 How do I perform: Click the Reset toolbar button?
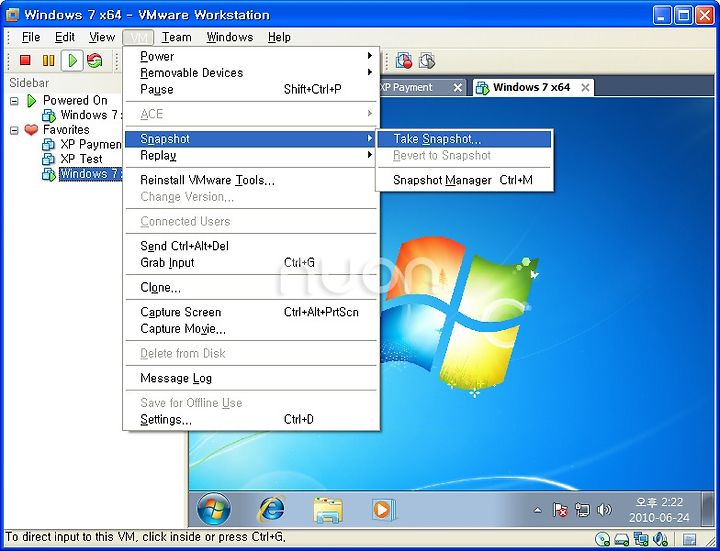[95, 60]
